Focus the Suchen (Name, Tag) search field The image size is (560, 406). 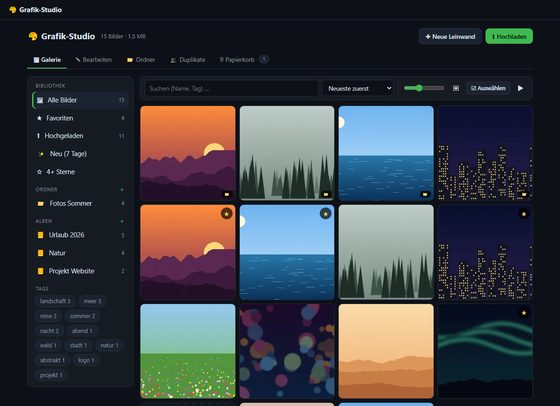(231, 88)
